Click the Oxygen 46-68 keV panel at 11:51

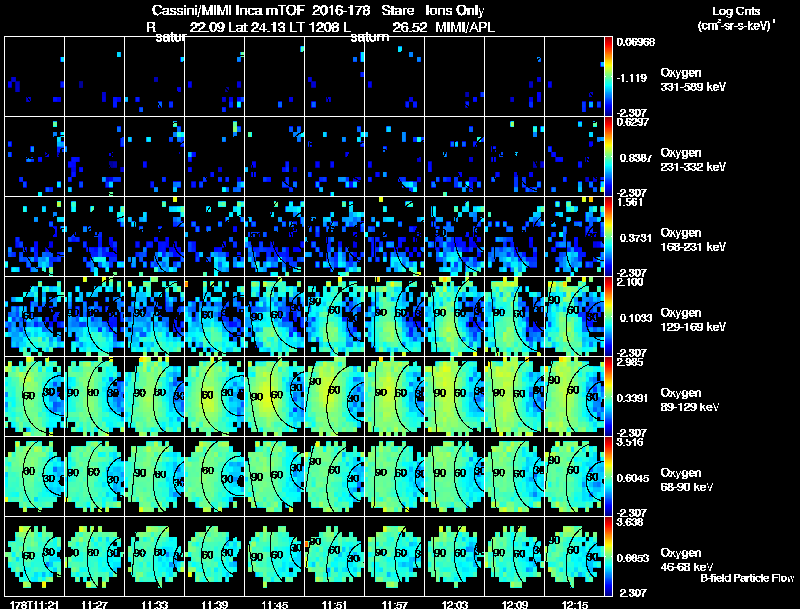click(x=335, y=556)
